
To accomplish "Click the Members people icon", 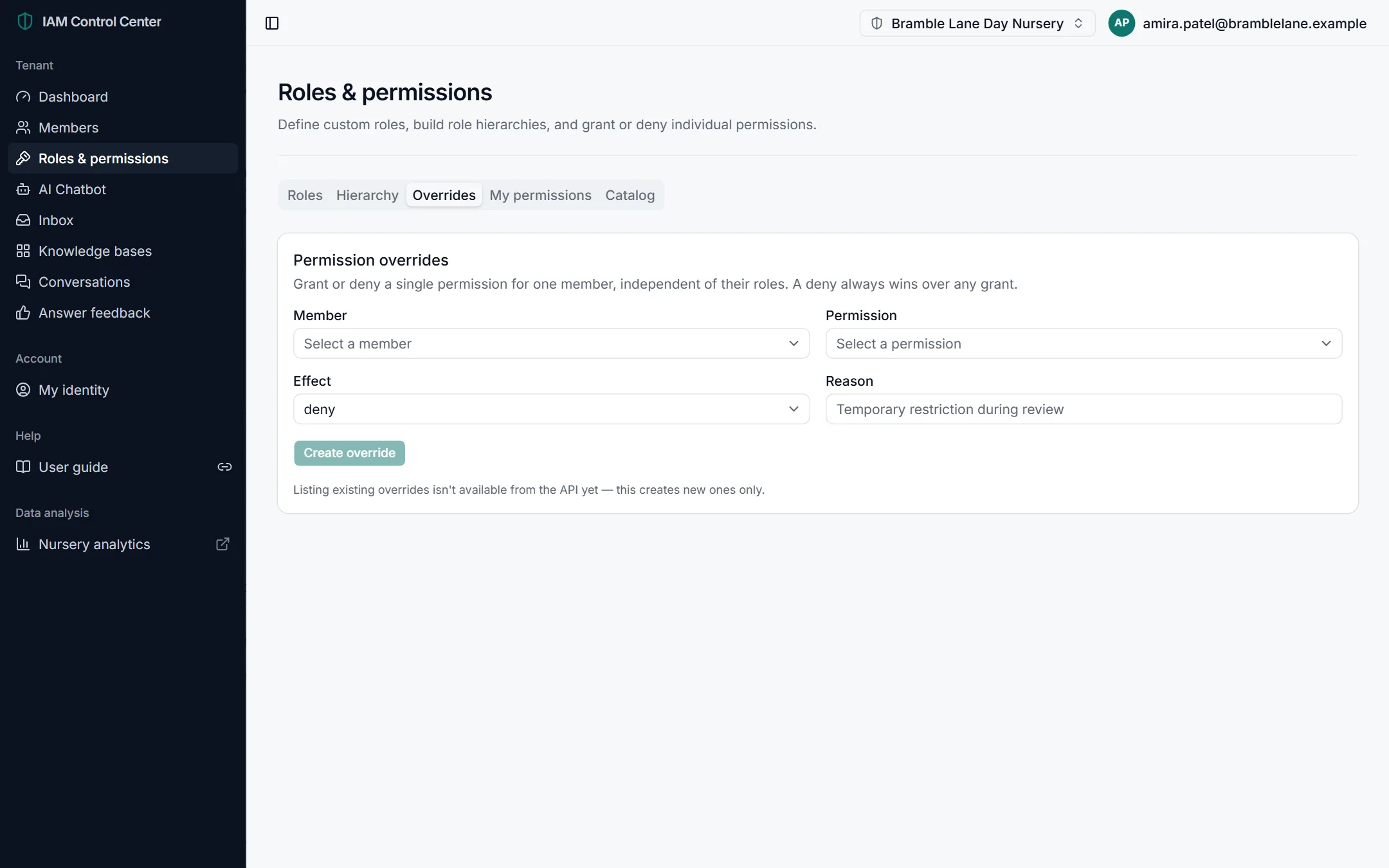I will pos(23,127).
